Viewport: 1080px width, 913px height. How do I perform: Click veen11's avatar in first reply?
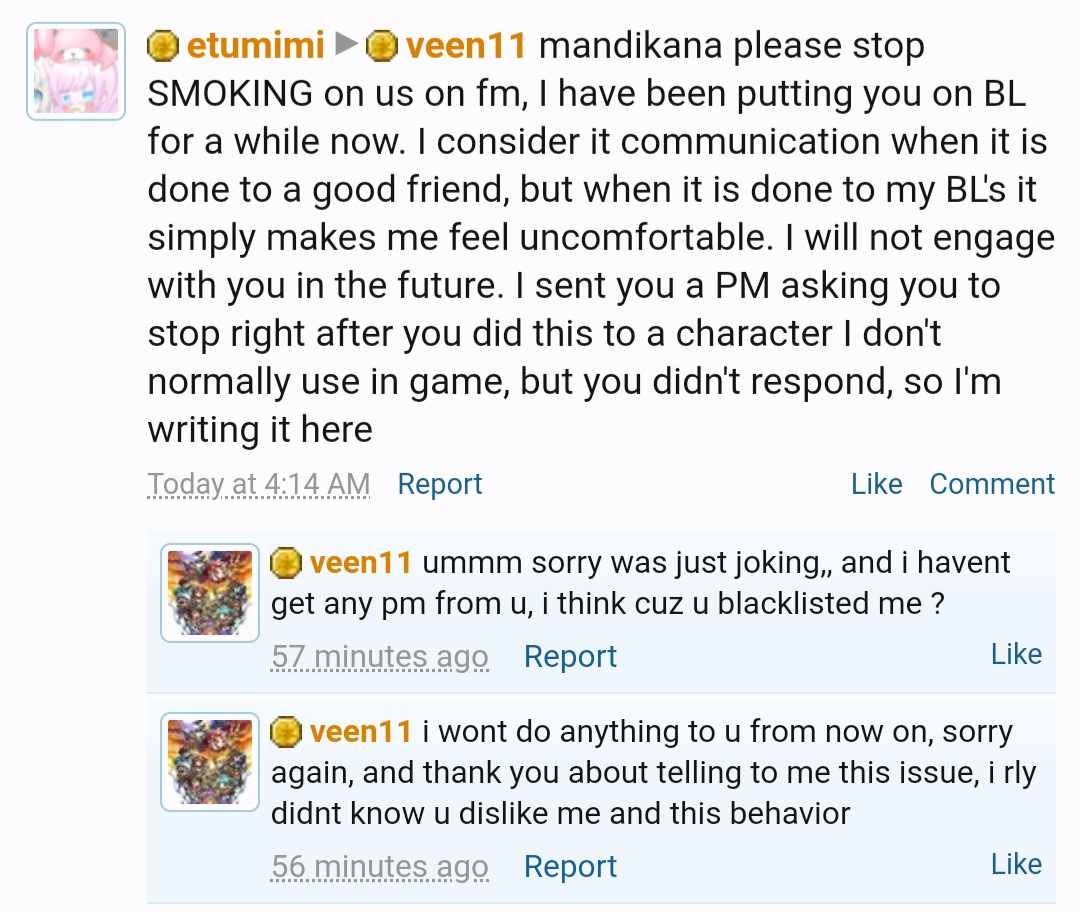[210, 593]
